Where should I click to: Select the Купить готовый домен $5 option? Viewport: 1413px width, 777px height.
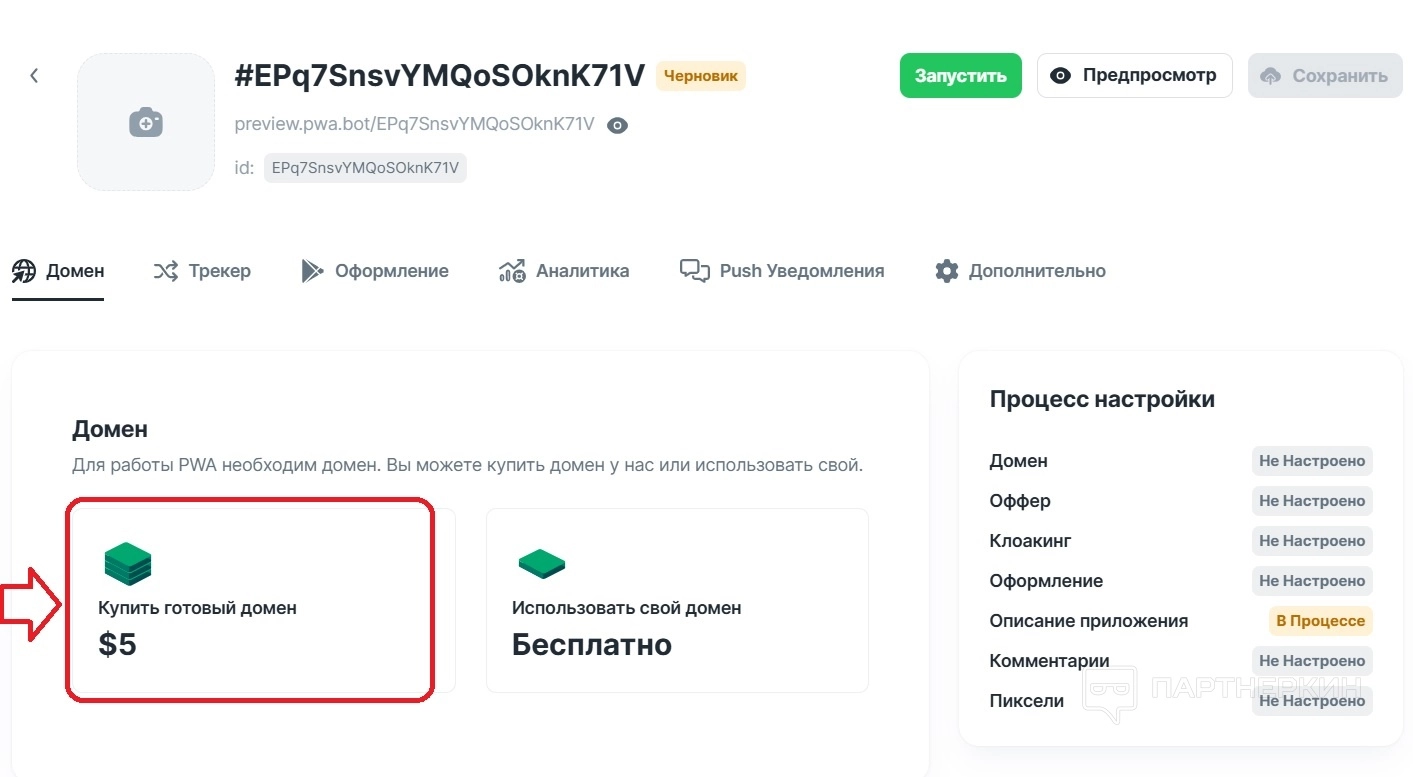pyautogui.click(x=250, y=600)
